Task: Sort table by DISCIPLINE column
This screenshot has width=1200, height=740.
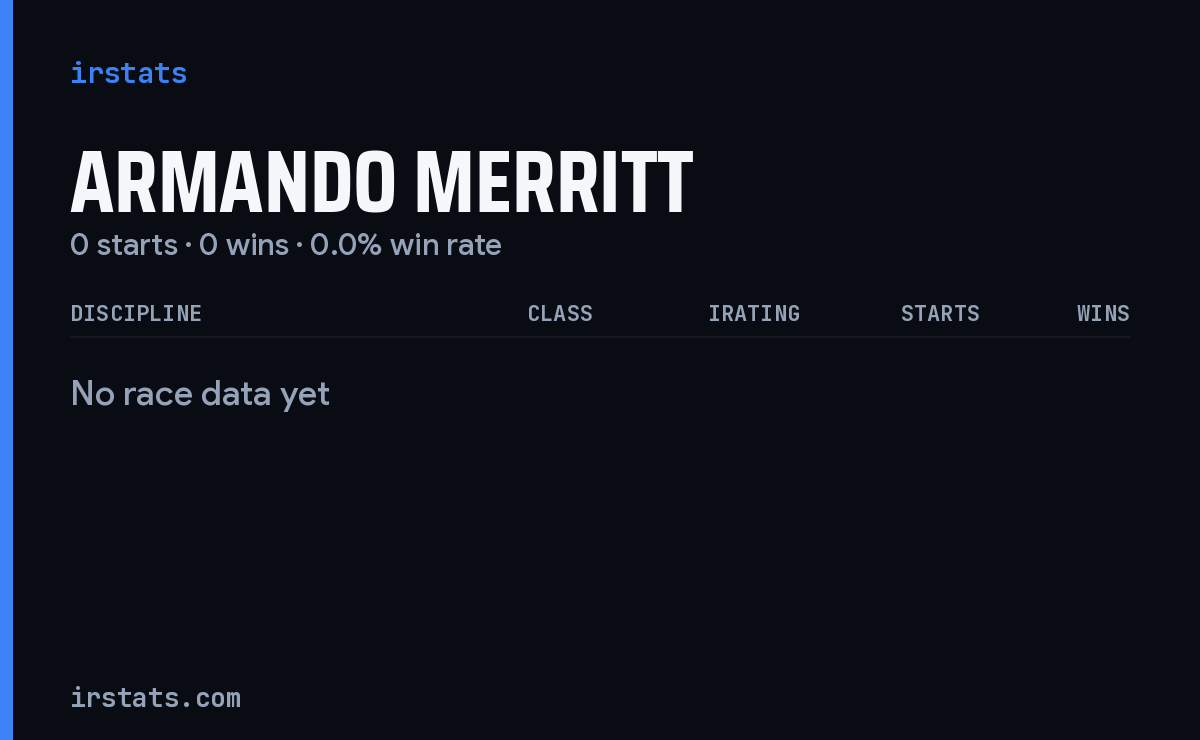Action: point(136,313)
